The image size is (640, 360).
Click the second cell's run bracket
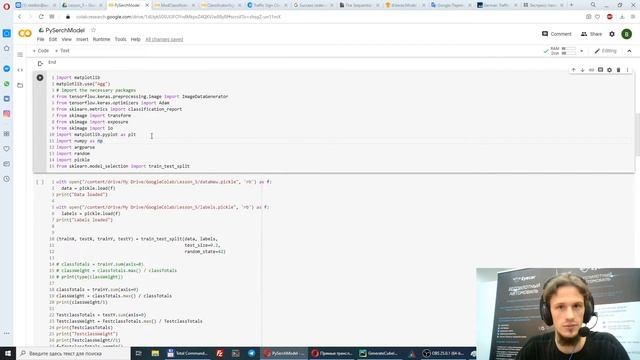[40, 182]
